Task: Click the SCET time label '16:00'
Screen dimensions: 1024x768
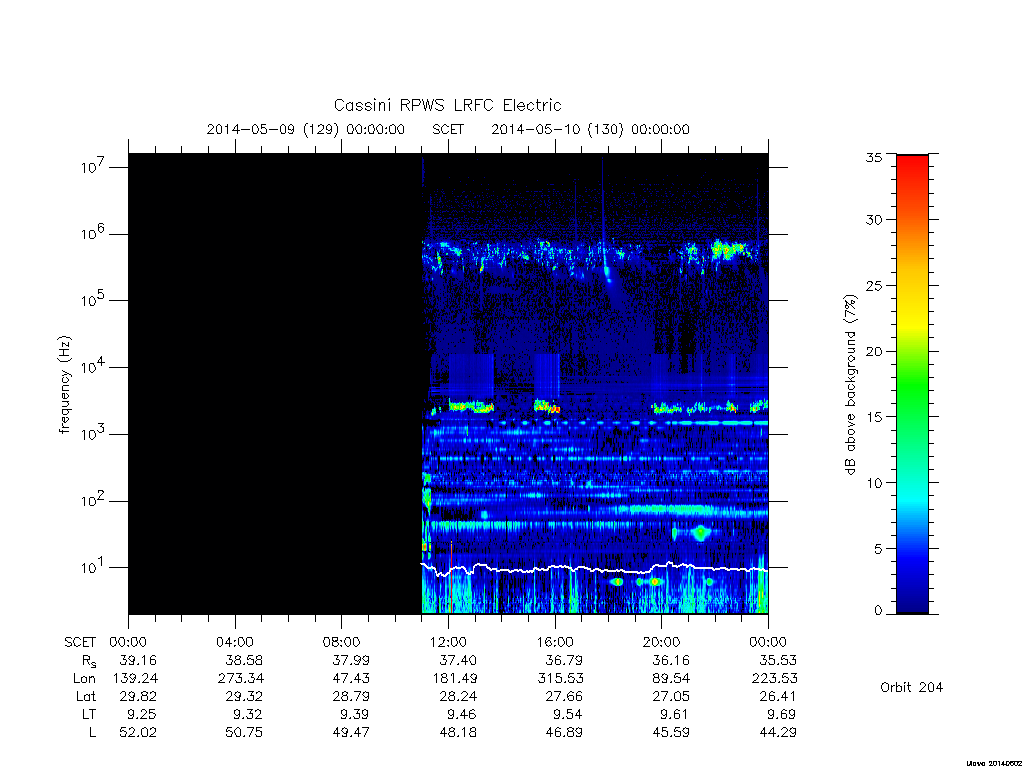Action: (554, 642)
